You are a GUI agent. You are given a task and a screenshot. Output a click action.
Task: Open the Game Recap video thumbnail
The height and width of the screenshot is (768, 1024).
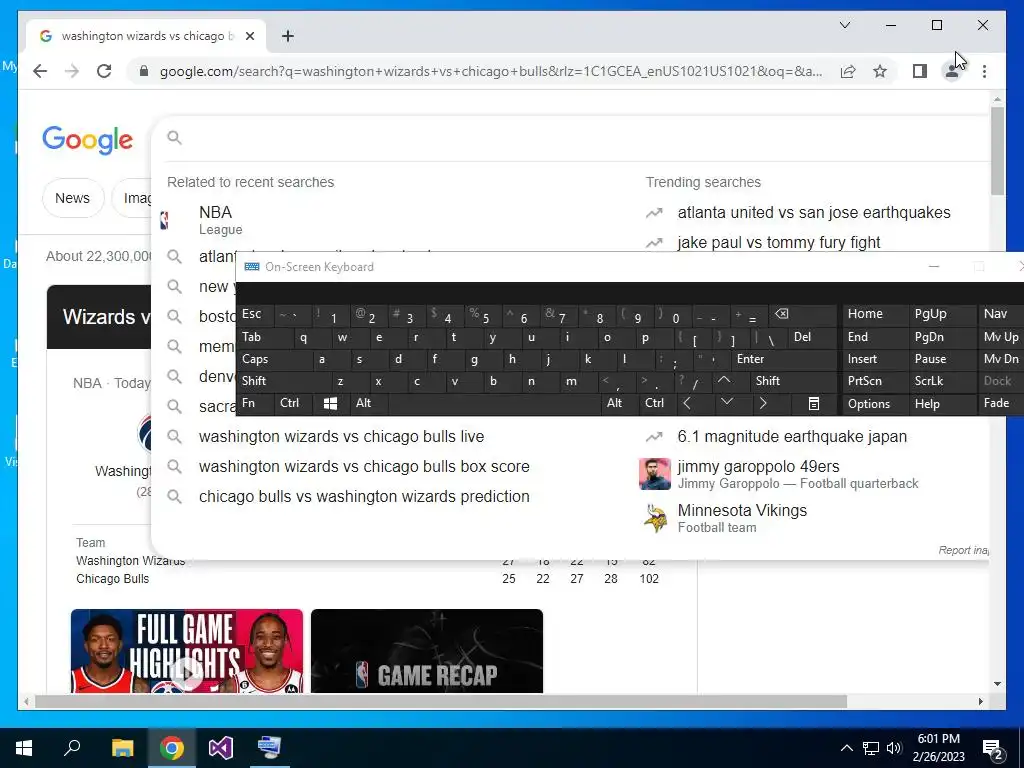pos(426,650)
